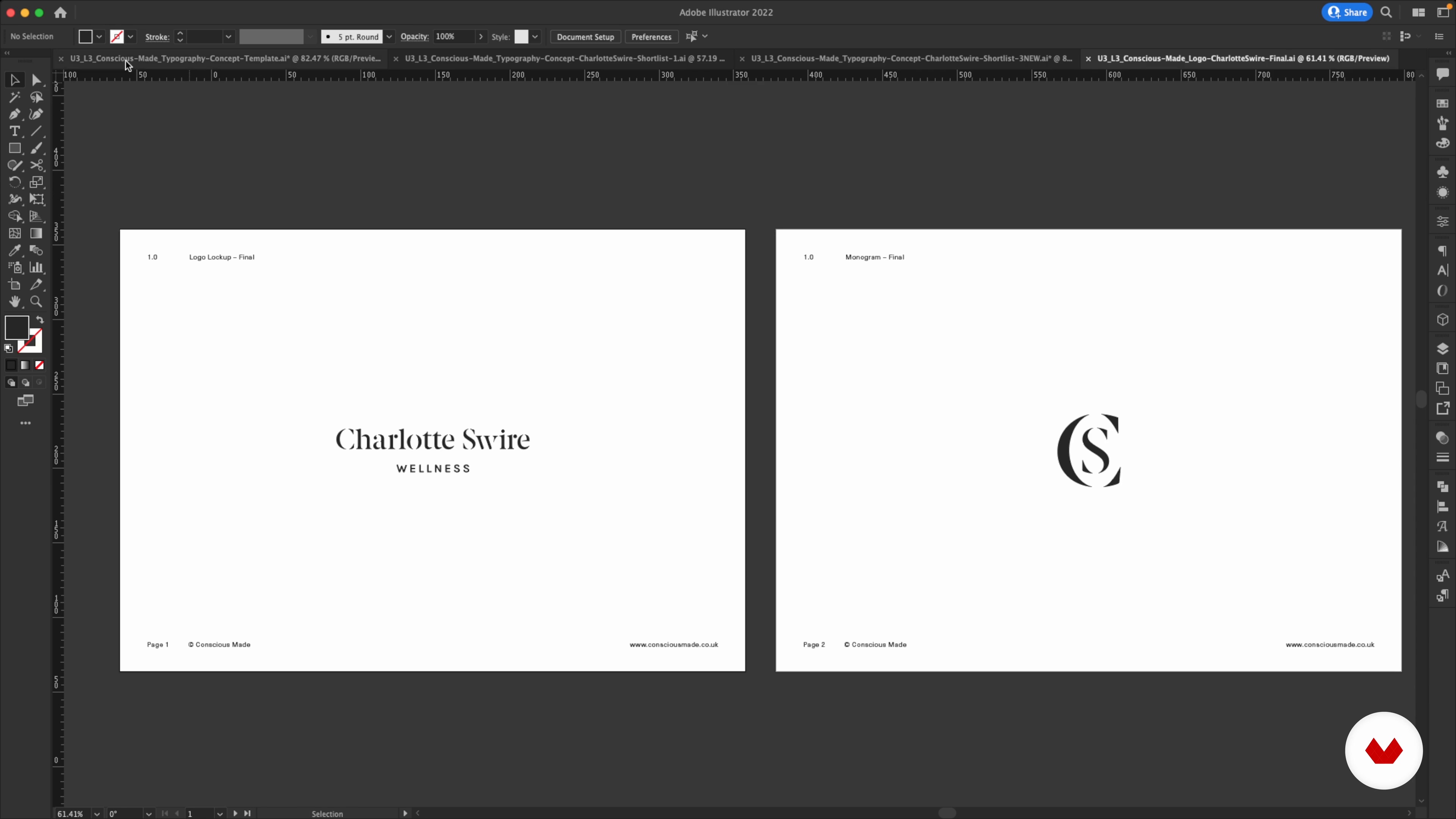Select the Artboard tool
The width and height of the screenshot is (1456, 819).
pos(15,284)
